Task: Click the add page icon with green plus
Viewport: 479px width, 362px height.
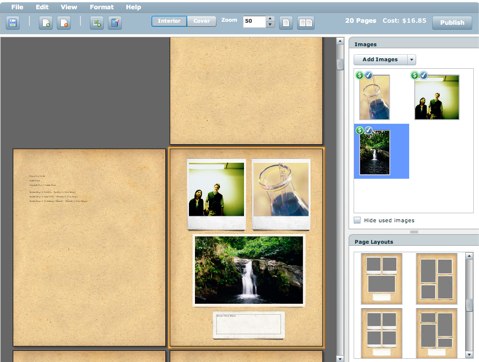Action: coord(46,23)
